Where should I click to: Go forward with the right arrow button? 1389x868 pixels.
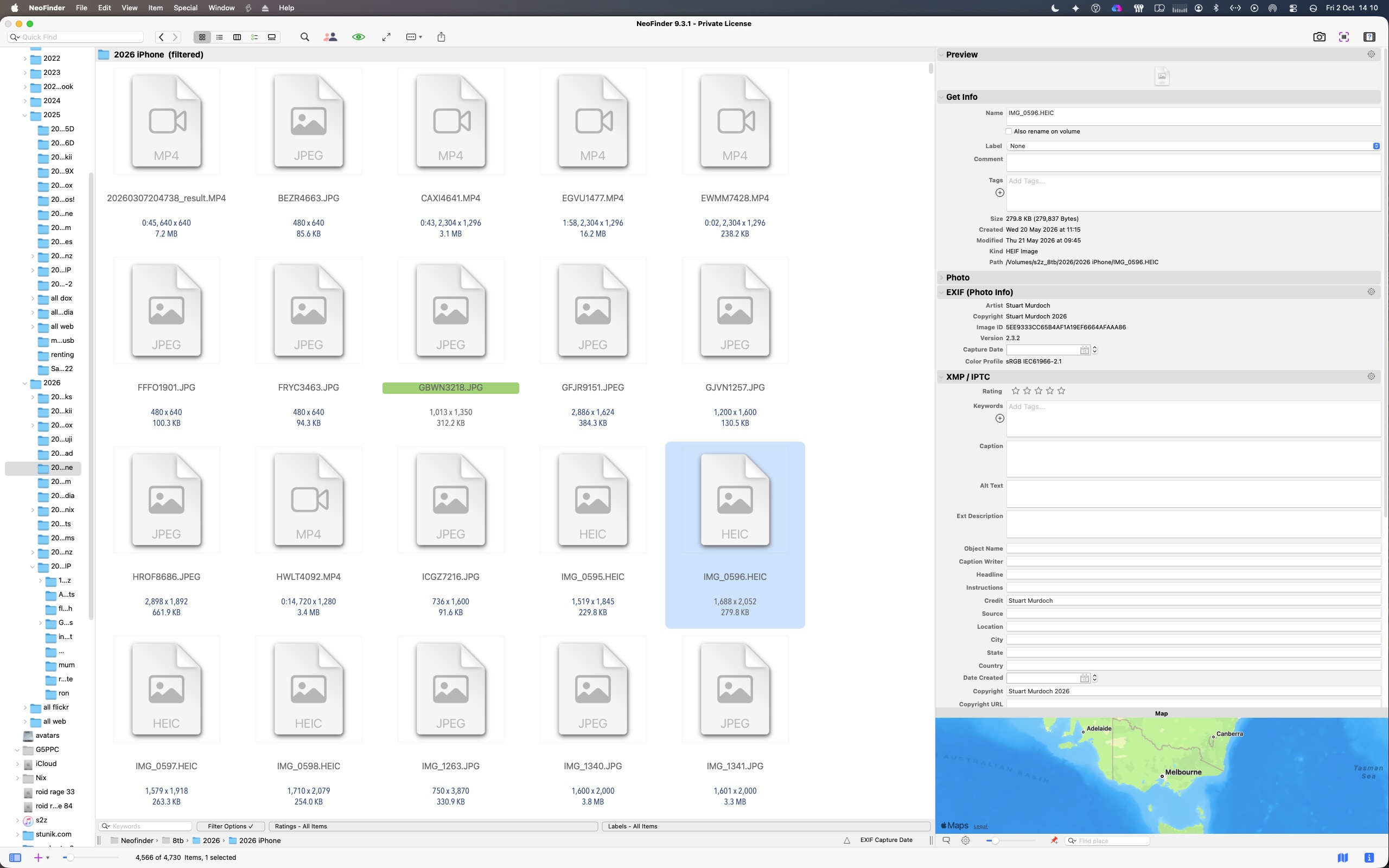coord(175,37)
